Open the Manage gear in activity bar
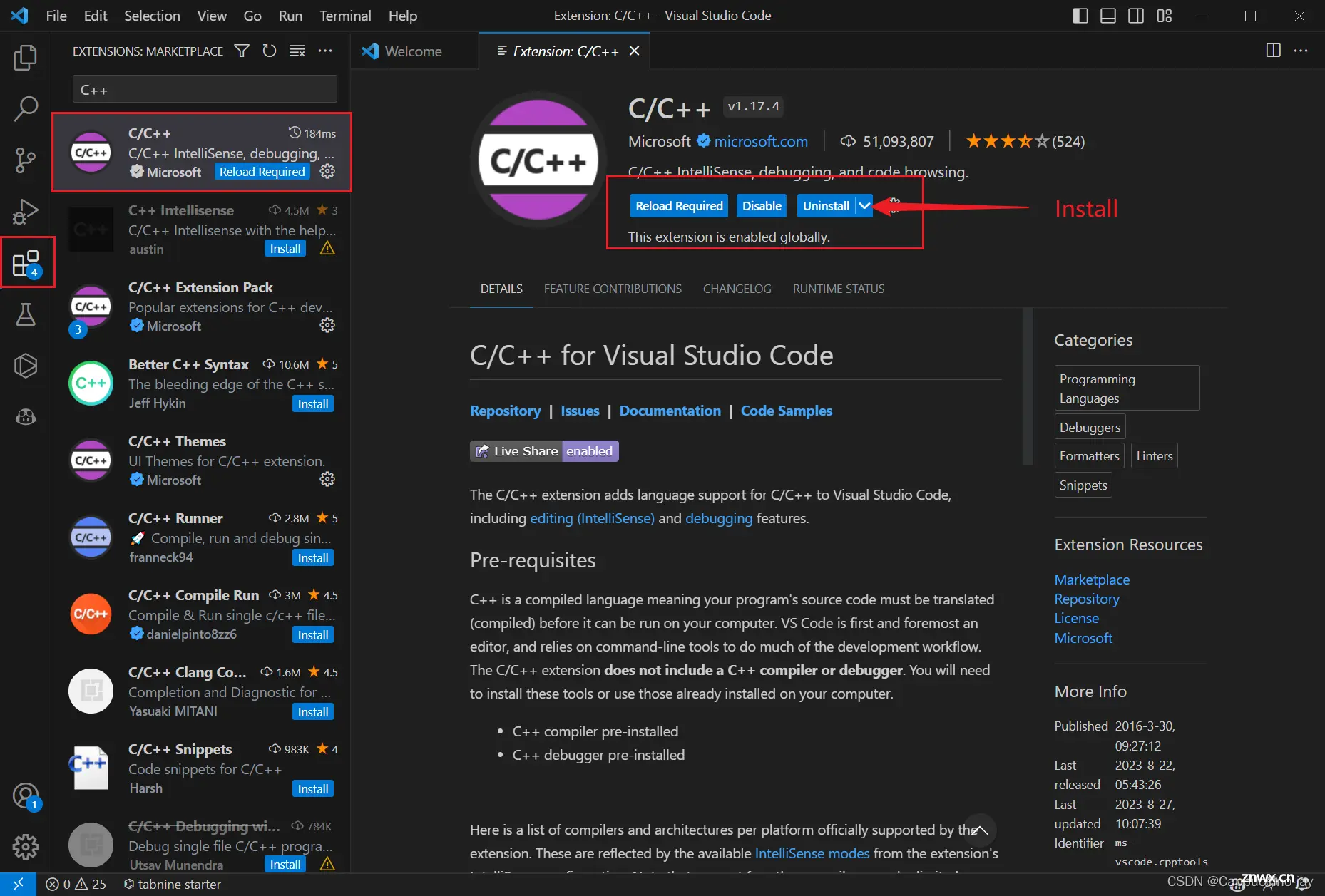 point(26,847)
